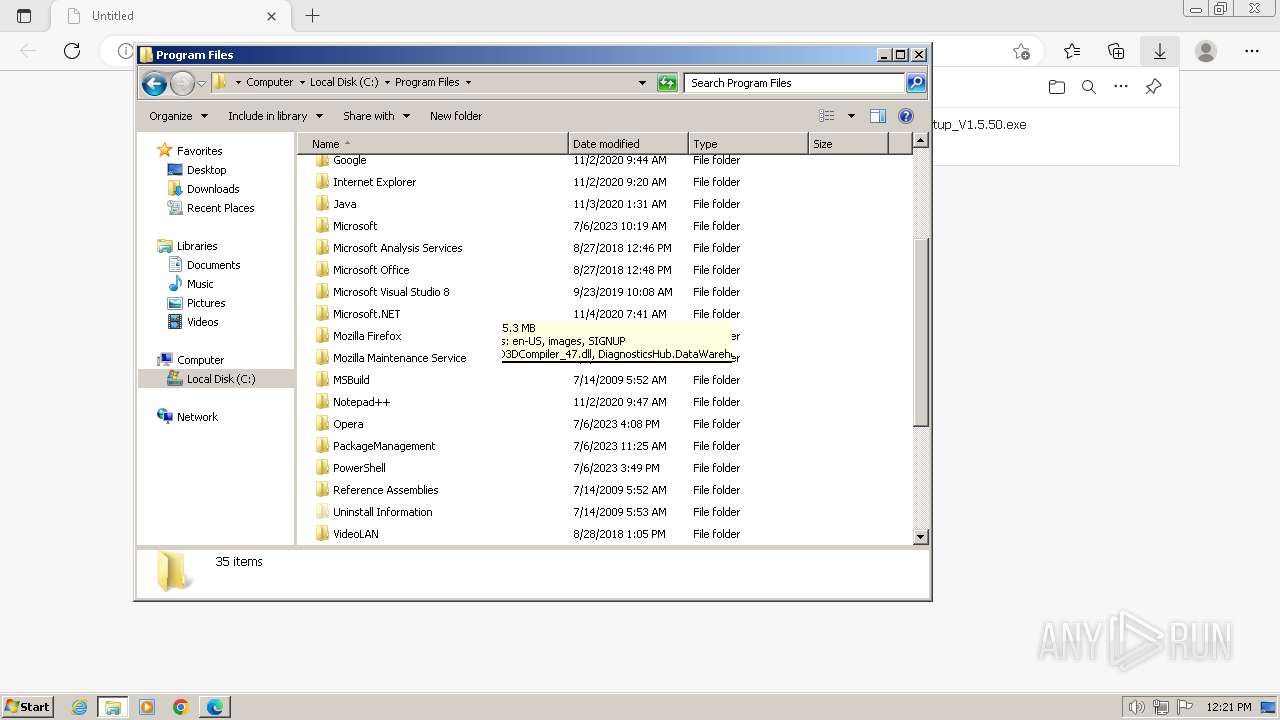Select the MSBuild folder icon
This screenshot has width=1280, height=720.
tap(322, 380)
